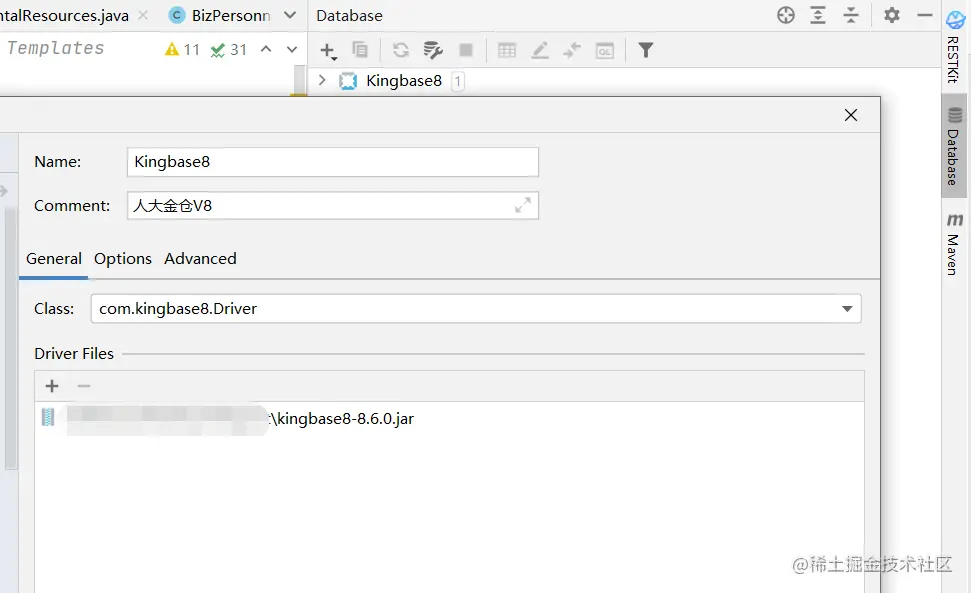The height and width of the screenshot is (593, 971).
Task: Expand the Comment field with the arrows icon
Action: pyautogui.click(x=521, y=205)
